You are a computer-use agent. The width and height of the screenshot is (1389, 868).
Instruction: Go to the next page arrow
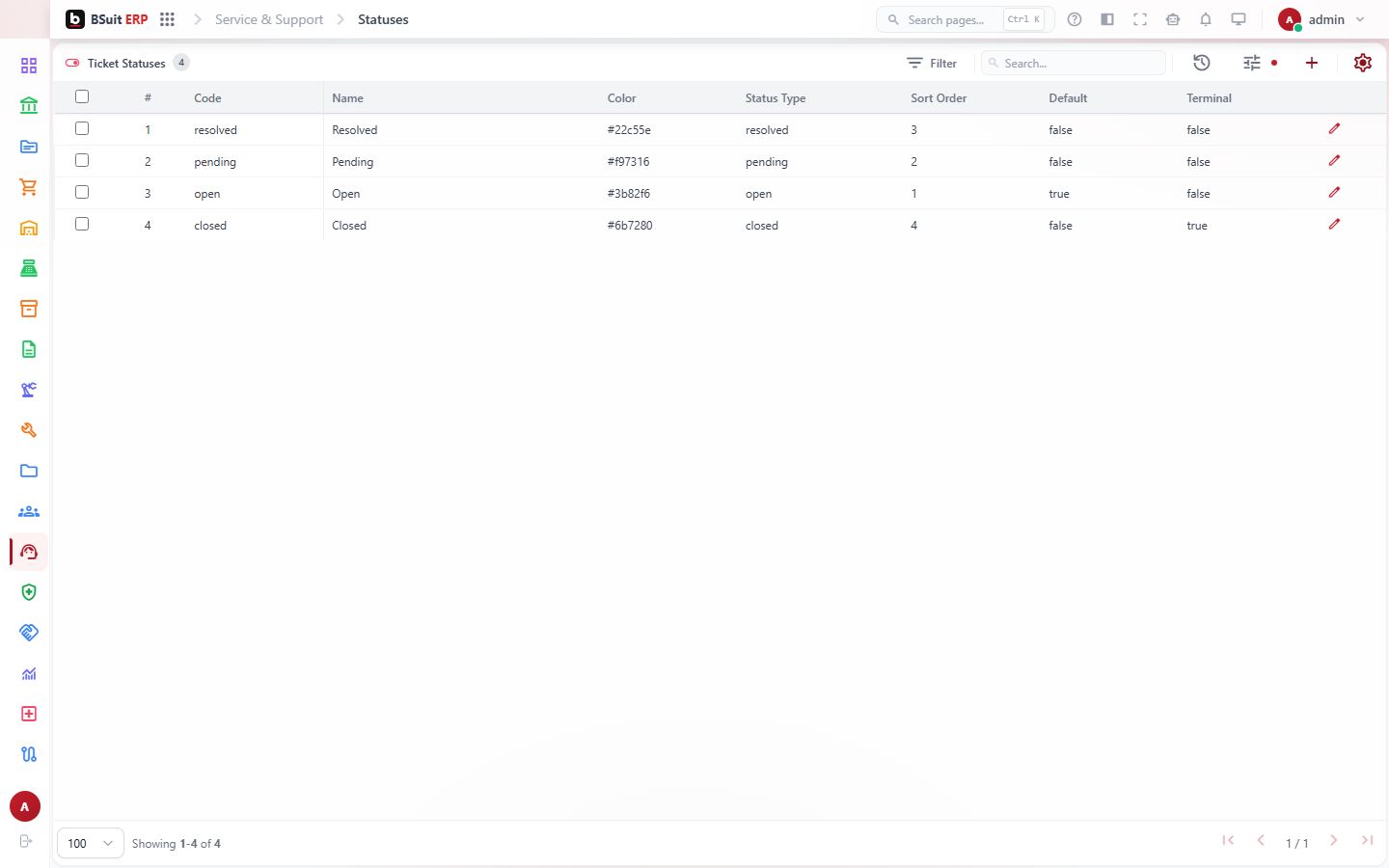(x=1333, y=840)
